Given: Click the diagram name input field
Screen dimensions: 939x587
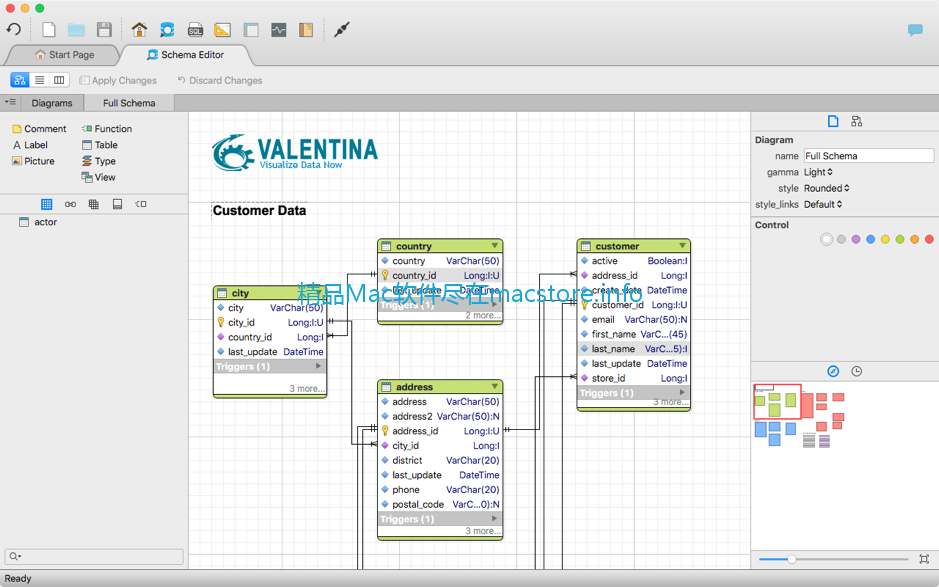Looking at the screenshot, I should [x=868, y=156].
